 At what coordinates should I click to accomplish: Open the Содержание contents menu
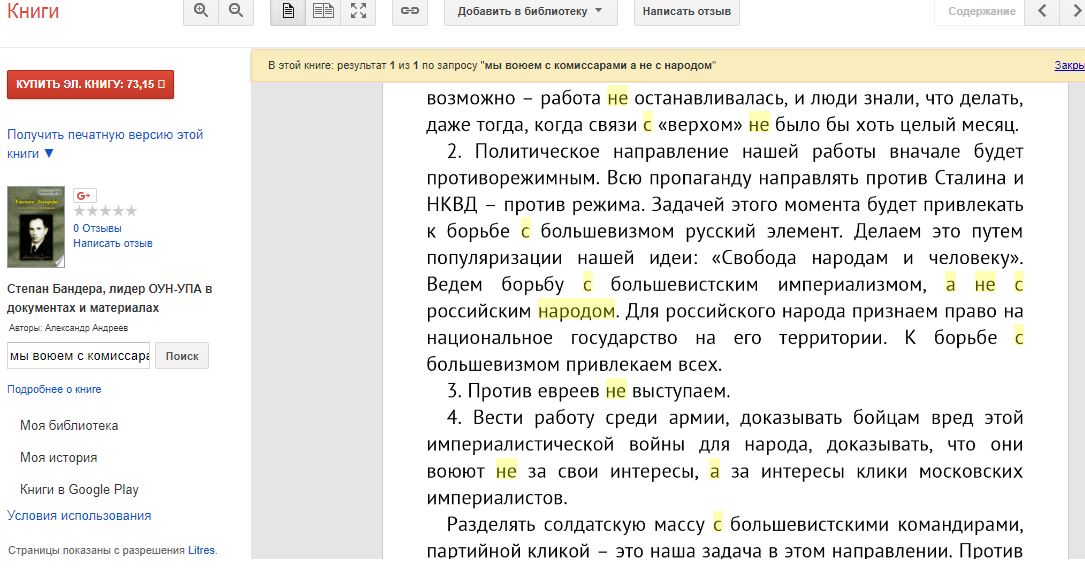(981, 11)
